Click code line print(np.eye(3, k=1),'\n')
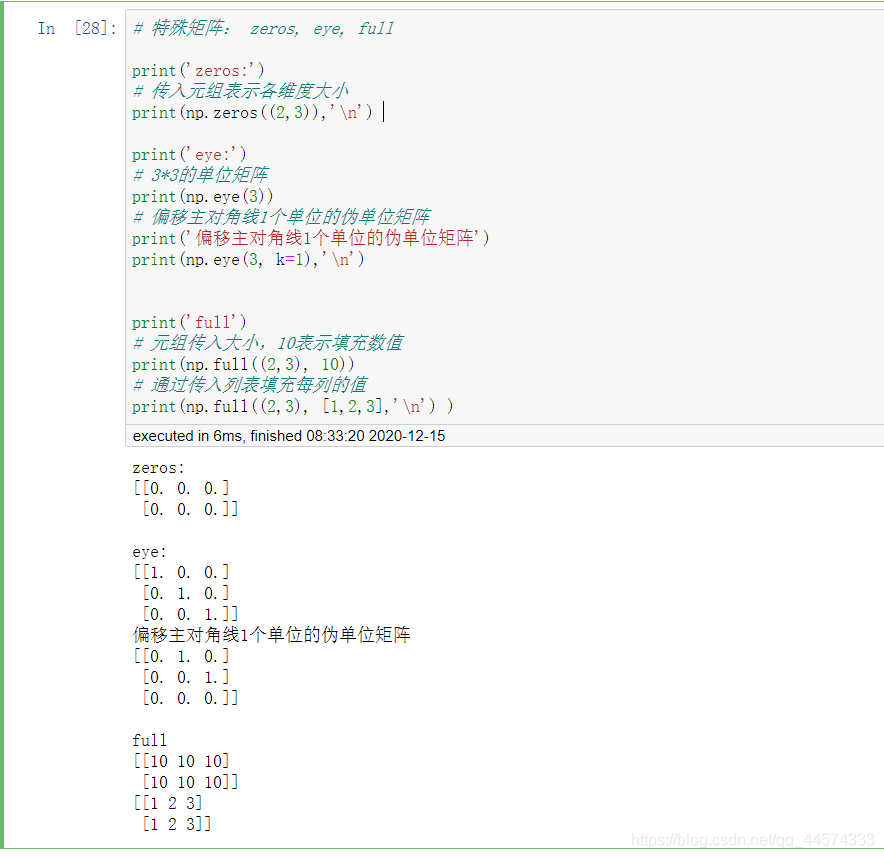The image size is (884, 858). click(x=248, y=259)
